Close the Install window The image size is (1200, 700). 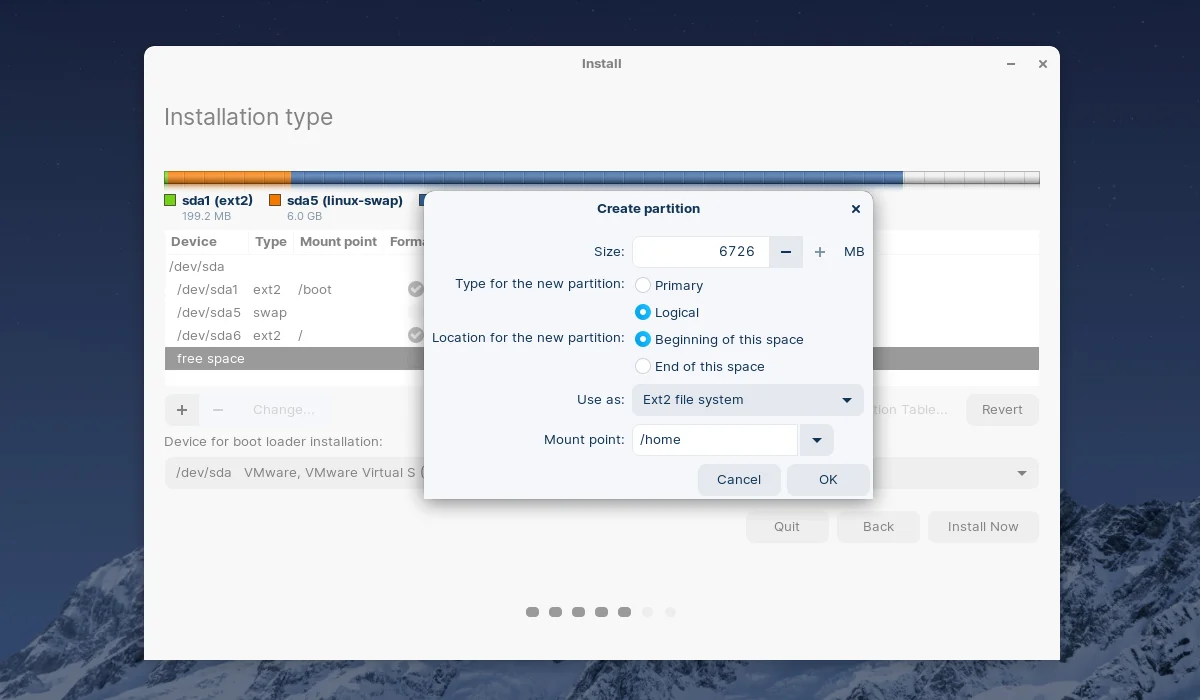pyautogui.click(x=1043, y=64)
